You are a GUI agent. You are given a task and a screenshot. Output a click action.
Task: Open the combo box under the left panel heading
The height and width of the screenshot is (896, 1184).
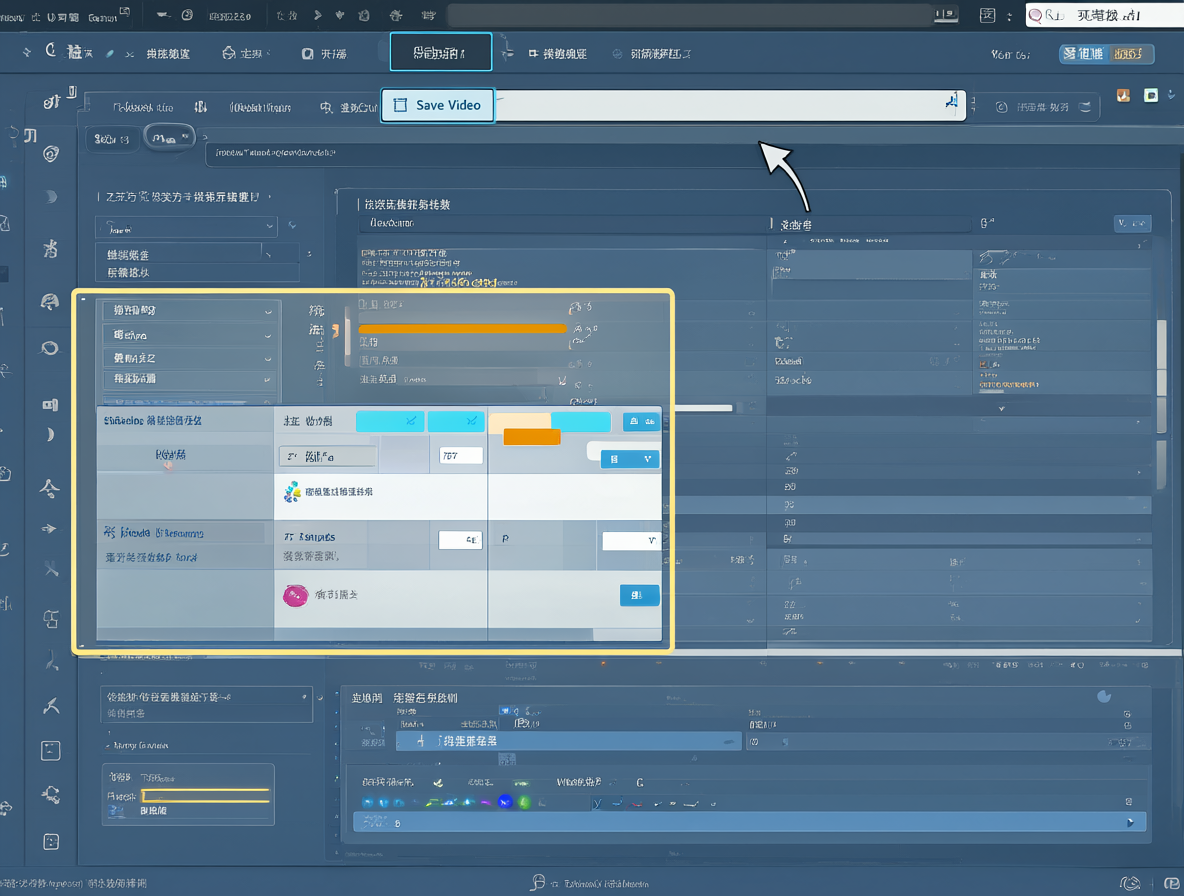[x=187, y=226]
